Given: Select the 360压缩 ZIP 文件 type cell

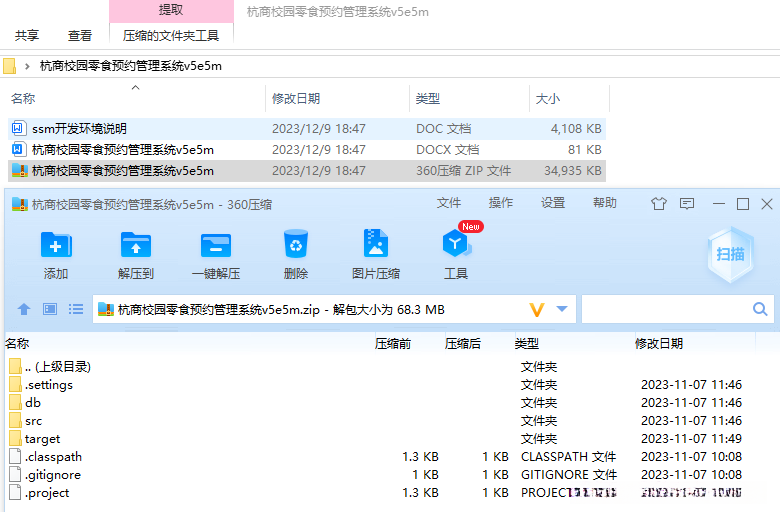Looking at the screenshot, I should (x=463, y=170).
